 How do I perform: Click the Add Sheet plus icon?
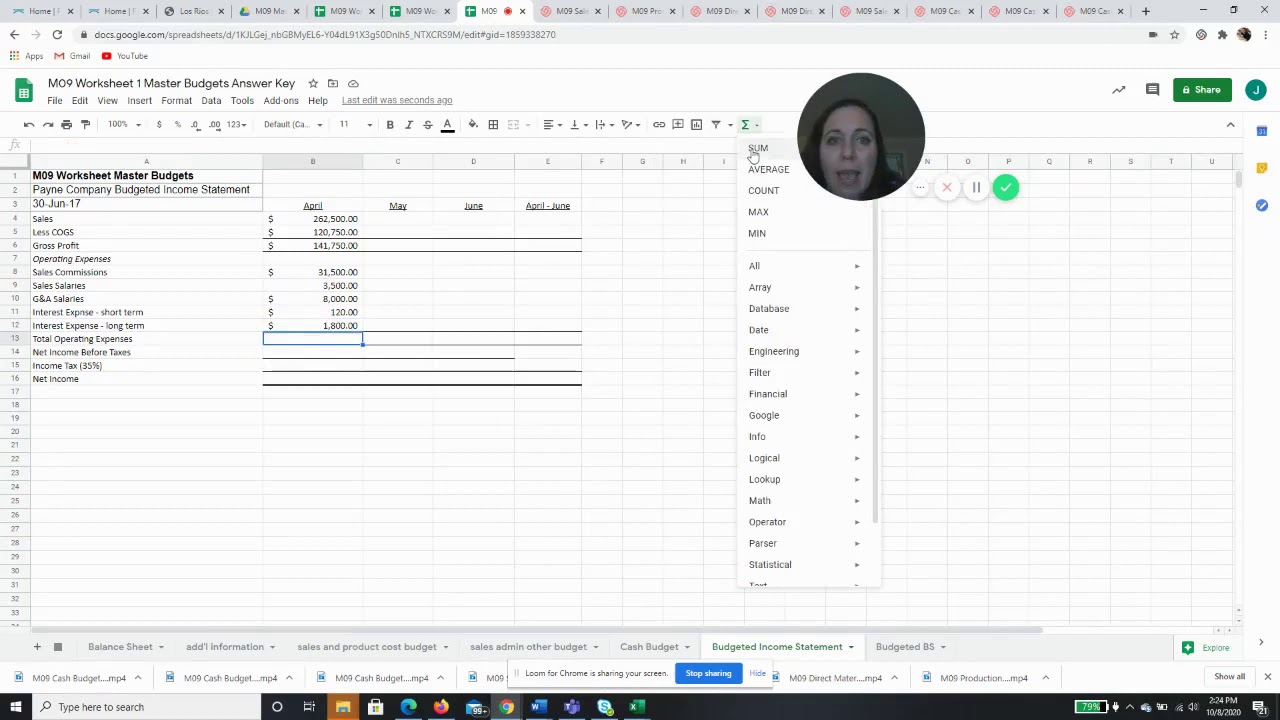pyautogui.click(x=37, y=647)
